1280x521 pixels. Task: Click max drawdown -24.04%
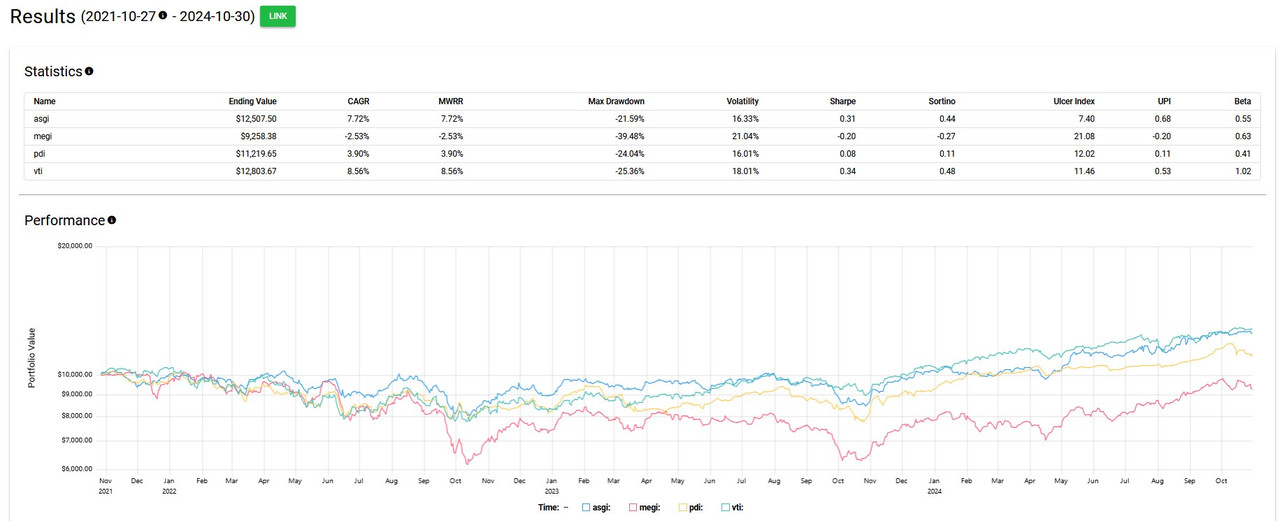pyautogui.click(x=629, y=154)
